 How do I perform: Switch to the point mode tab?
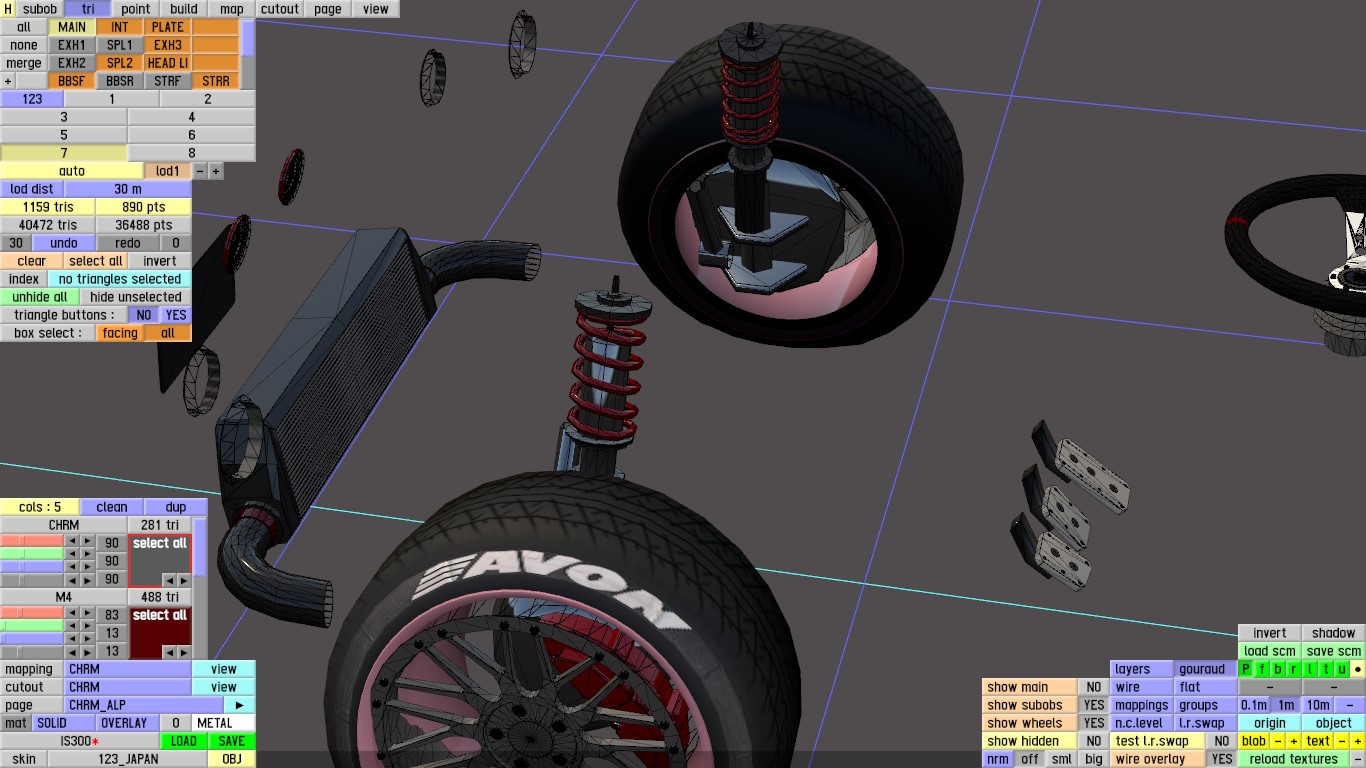click(x=136, y=9)
